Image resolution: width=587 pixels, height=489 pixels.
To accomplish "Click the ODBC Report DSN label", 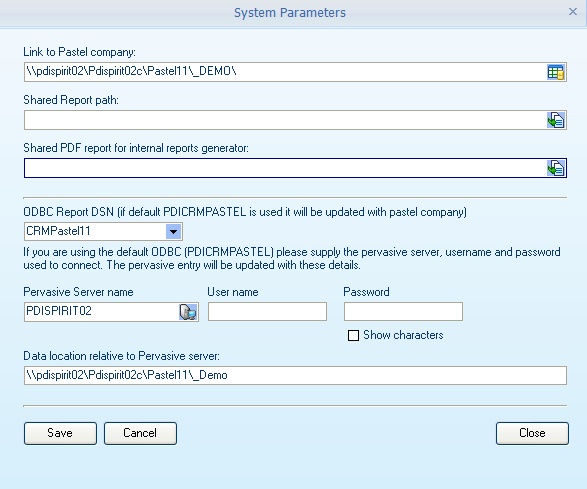I will coord(245,212).
